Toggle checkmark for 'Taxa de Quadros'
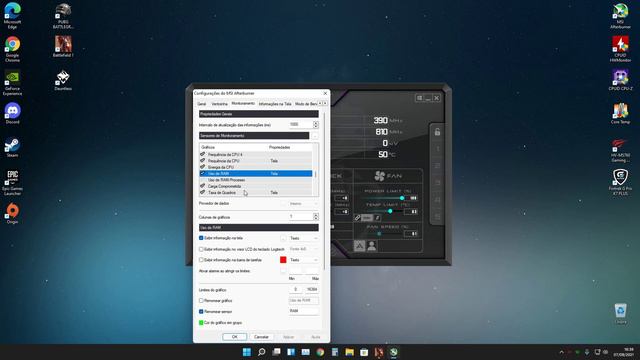640x360 pixels. point(202,192)
